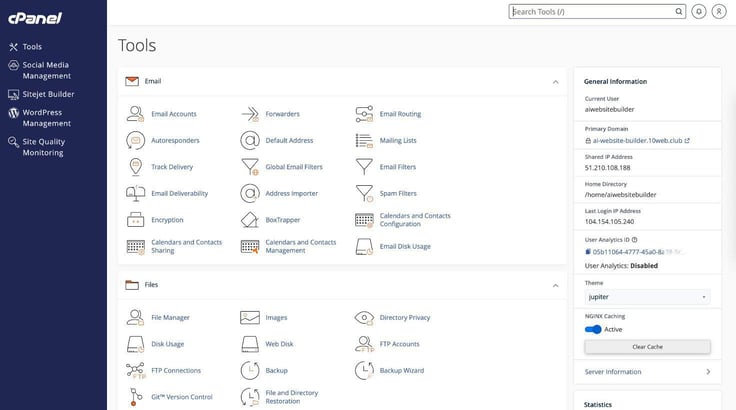Viewport: 736px width, 410px height.
Task: Open the Address Importer icon
Action: pyautogui.click(x=250, y=193)
